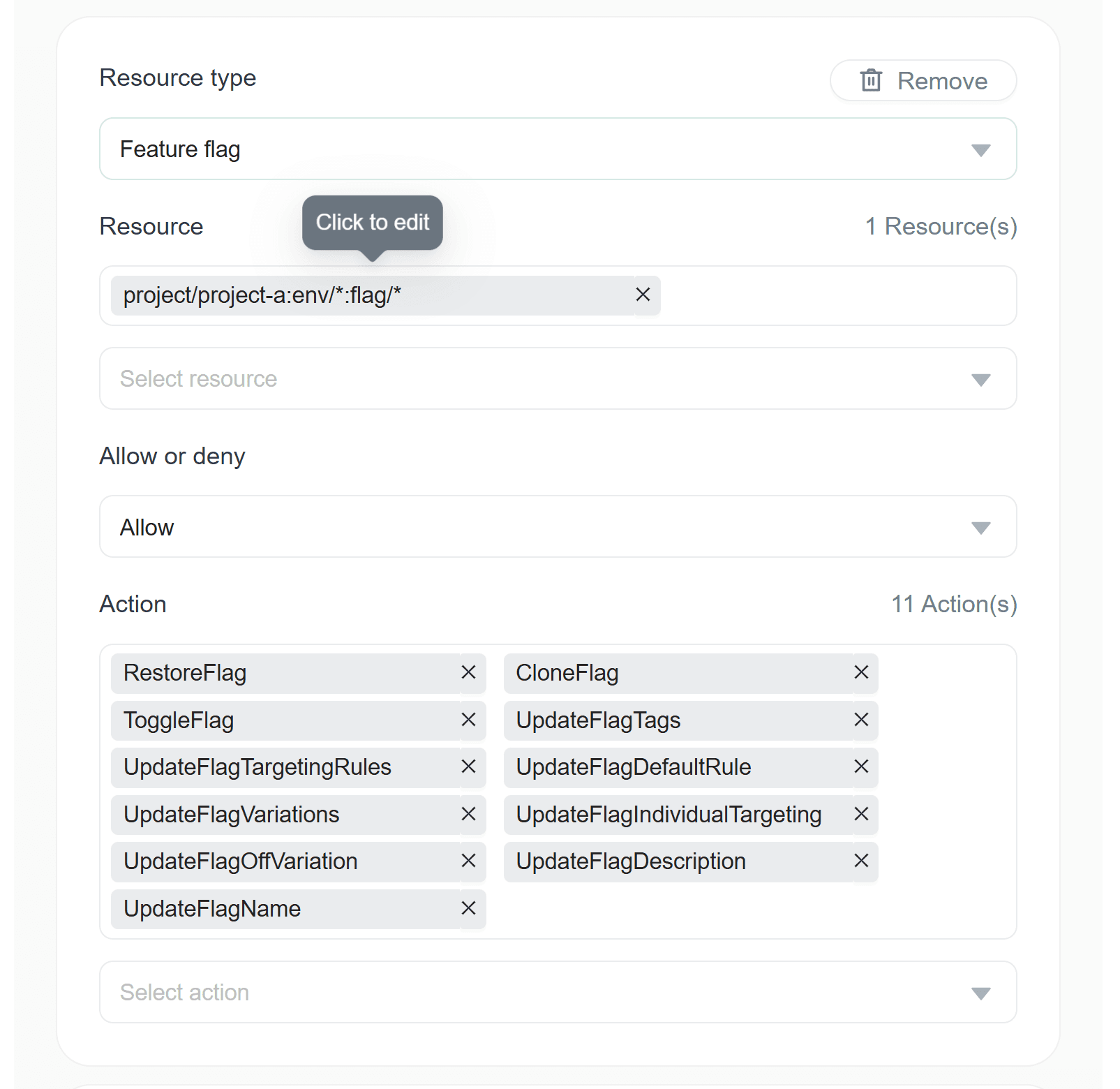Expand the Select resource dropdown
Viewport: 1120px width, 1089px height.
(558, 379)
